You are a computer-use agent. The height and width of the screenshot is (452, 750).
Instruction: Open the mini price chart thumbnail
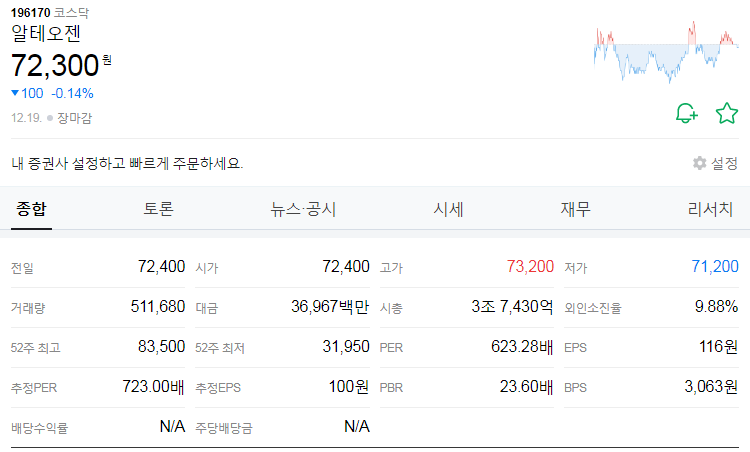pyautogui.click(x=666, y=52)
